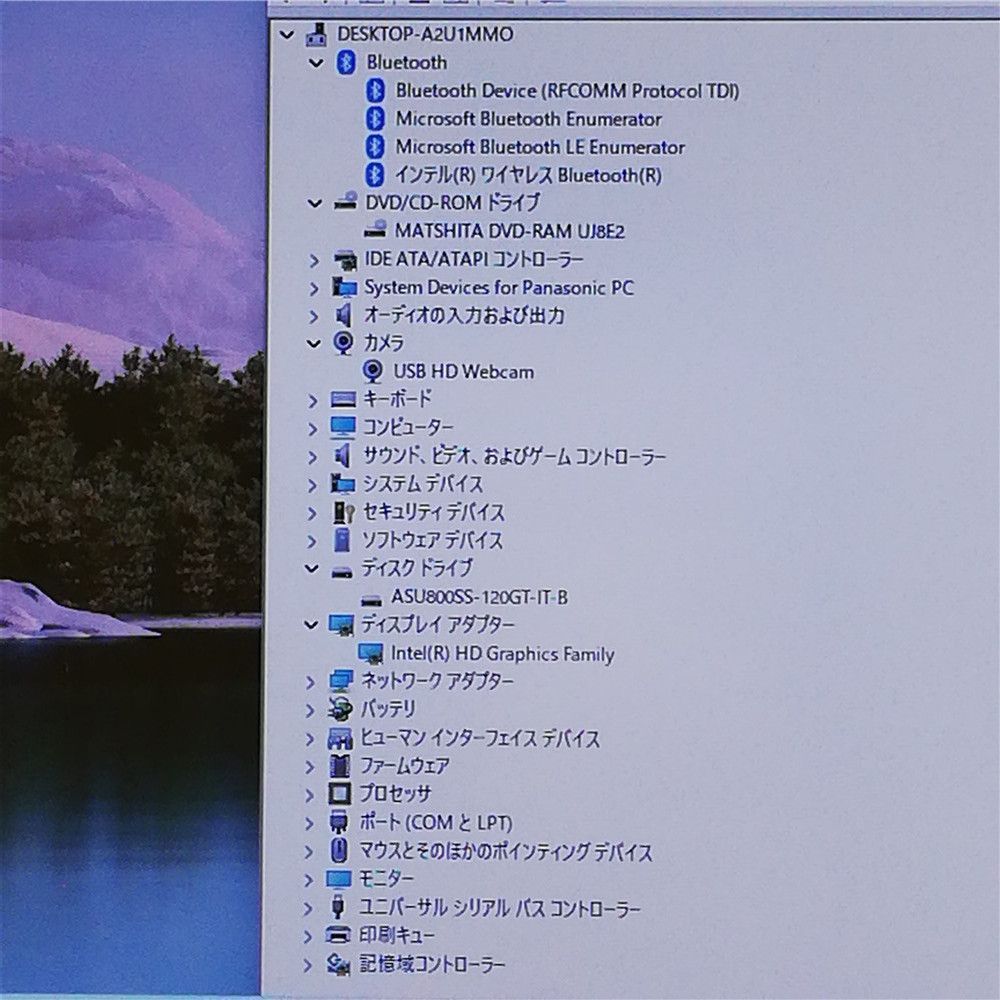Screen dimensions: 1000x1000
Task: Click the マウスとそのほかのポインティング デバイス icon
Action: (339, 851)
